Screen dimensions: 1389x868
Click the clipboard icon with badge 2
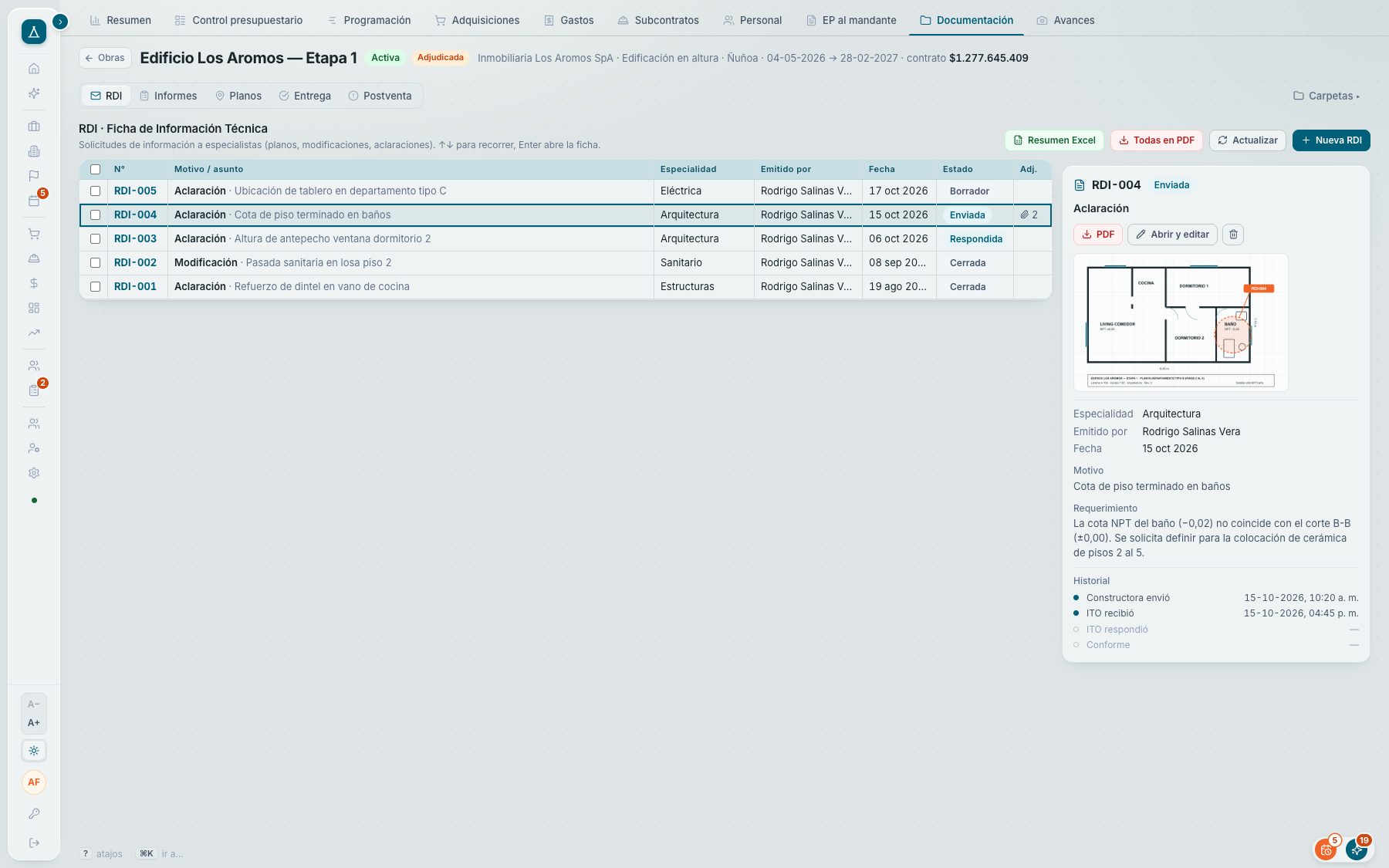pos(34,390)
